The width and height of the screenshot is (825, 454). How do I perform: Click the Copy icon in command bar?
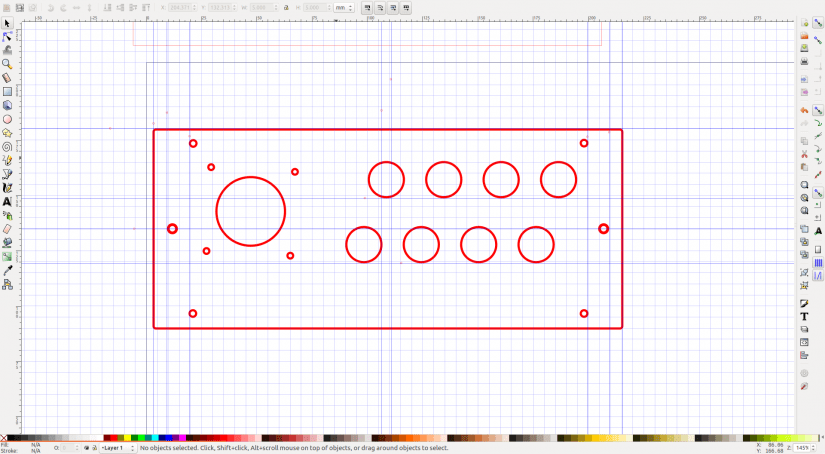pos(804,141)
